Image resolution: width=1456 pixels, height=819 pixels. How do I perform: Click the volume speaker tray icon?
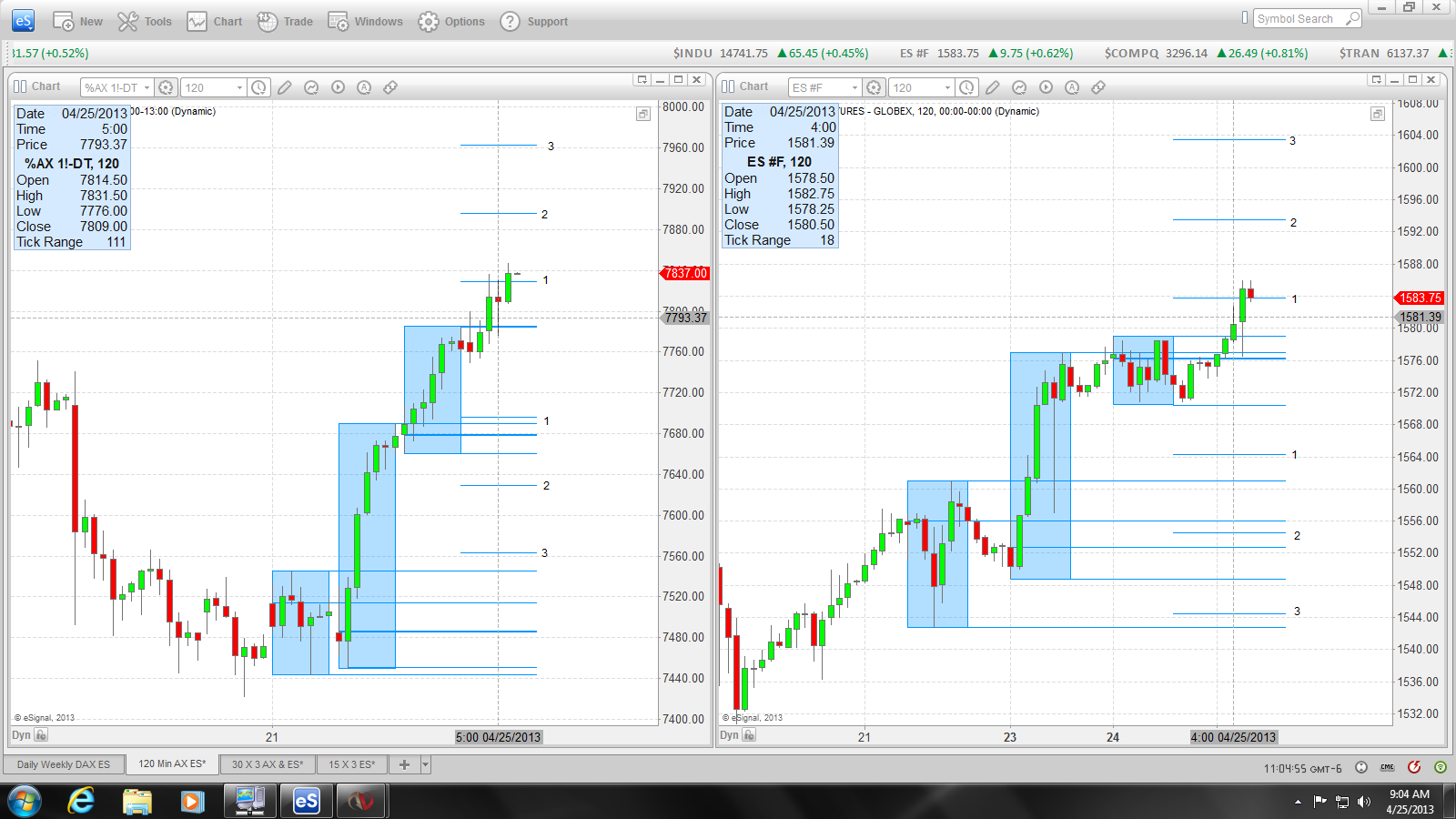click(x=1363, y=802)
